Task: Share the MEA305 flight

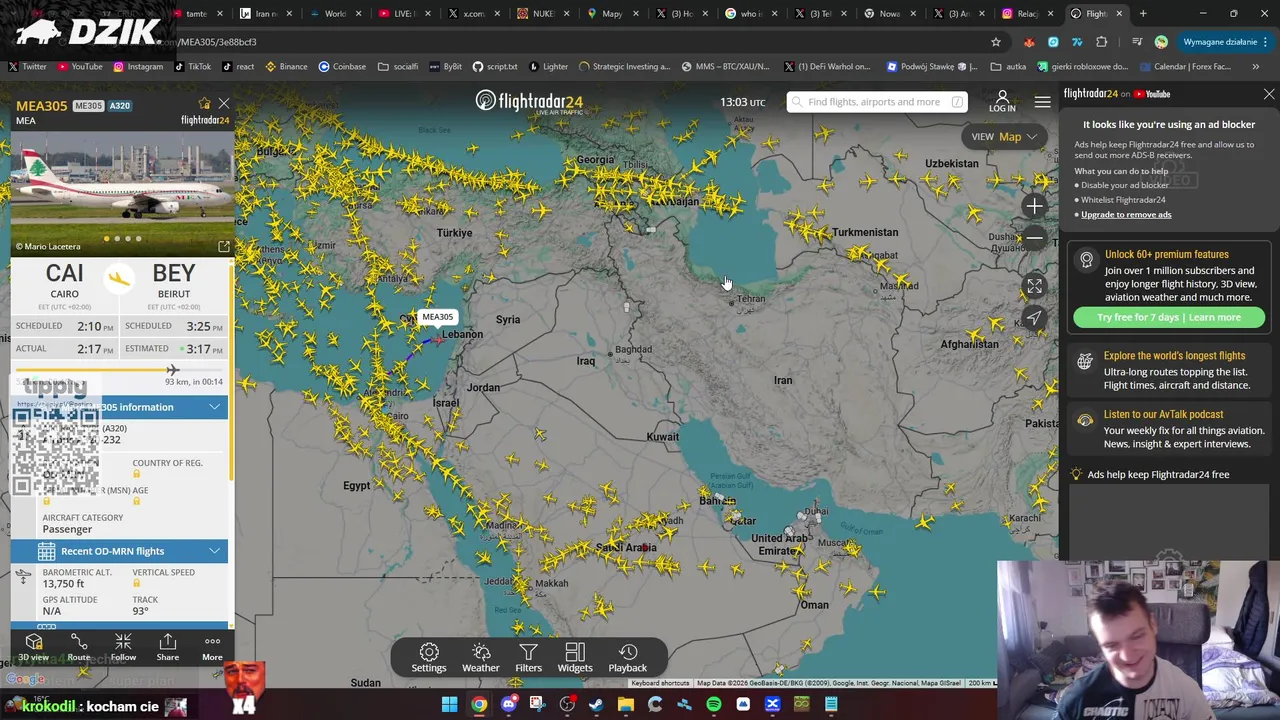Action: pos(167,647)
